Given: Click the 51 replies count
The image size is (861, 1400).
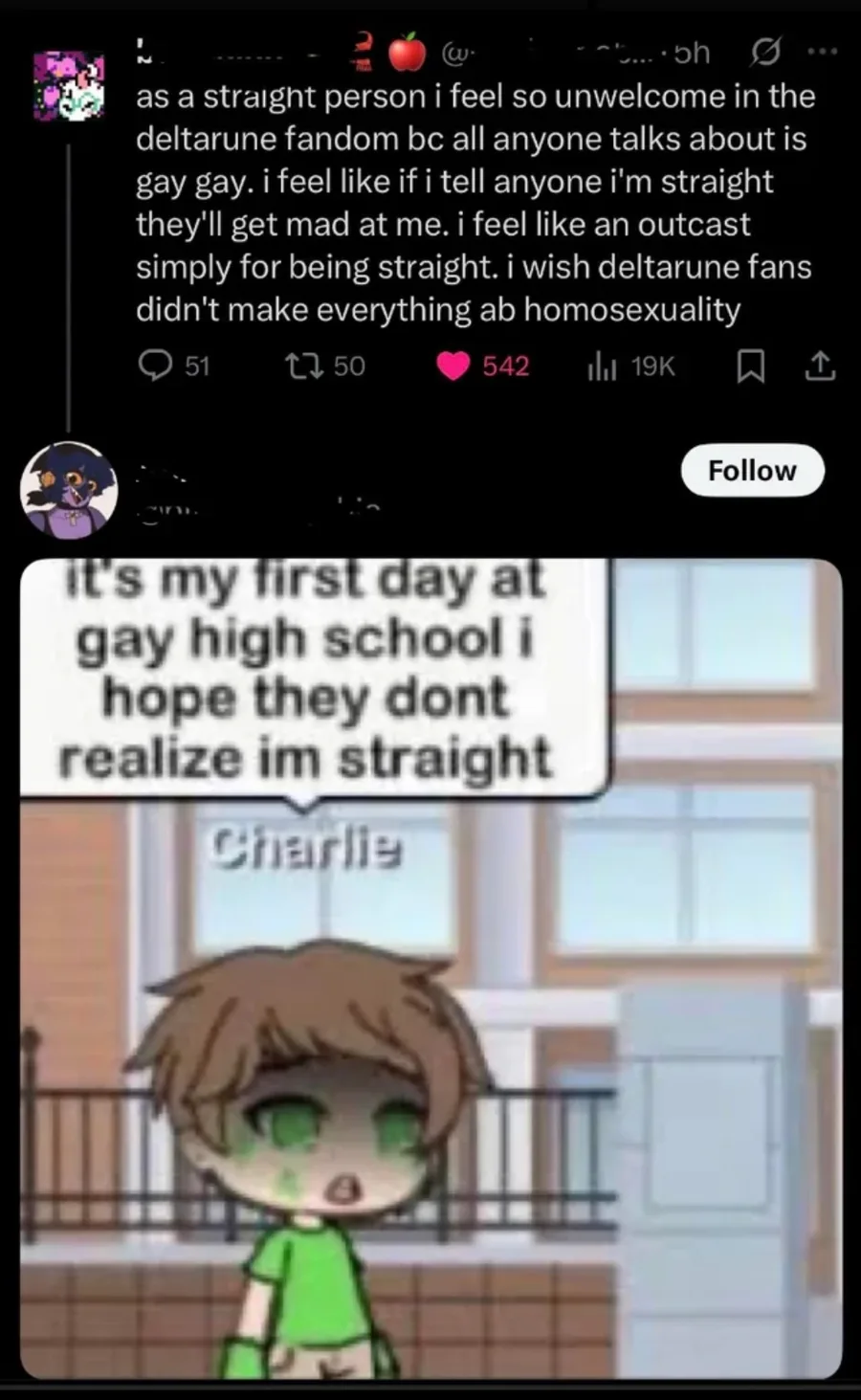Looking at the screenshot, I should [196, 367].
